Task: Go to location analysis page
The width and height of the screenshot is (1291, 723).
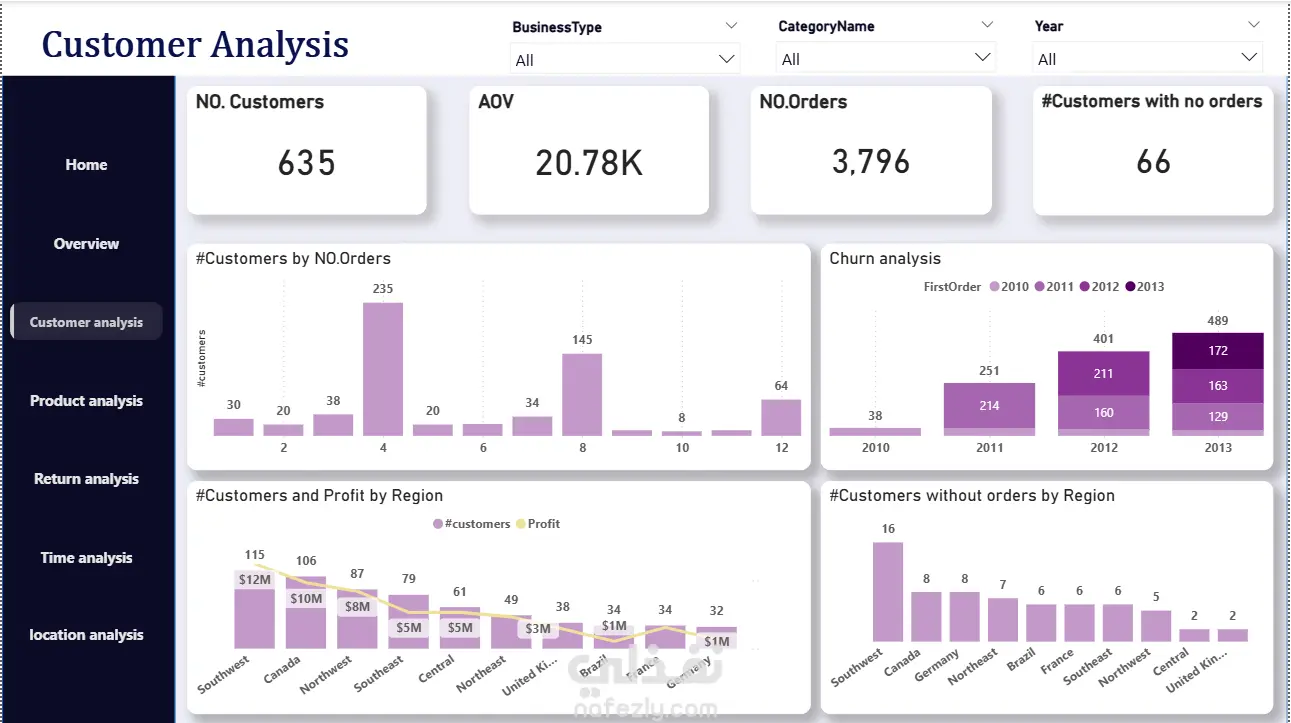Action: [86, 635]
